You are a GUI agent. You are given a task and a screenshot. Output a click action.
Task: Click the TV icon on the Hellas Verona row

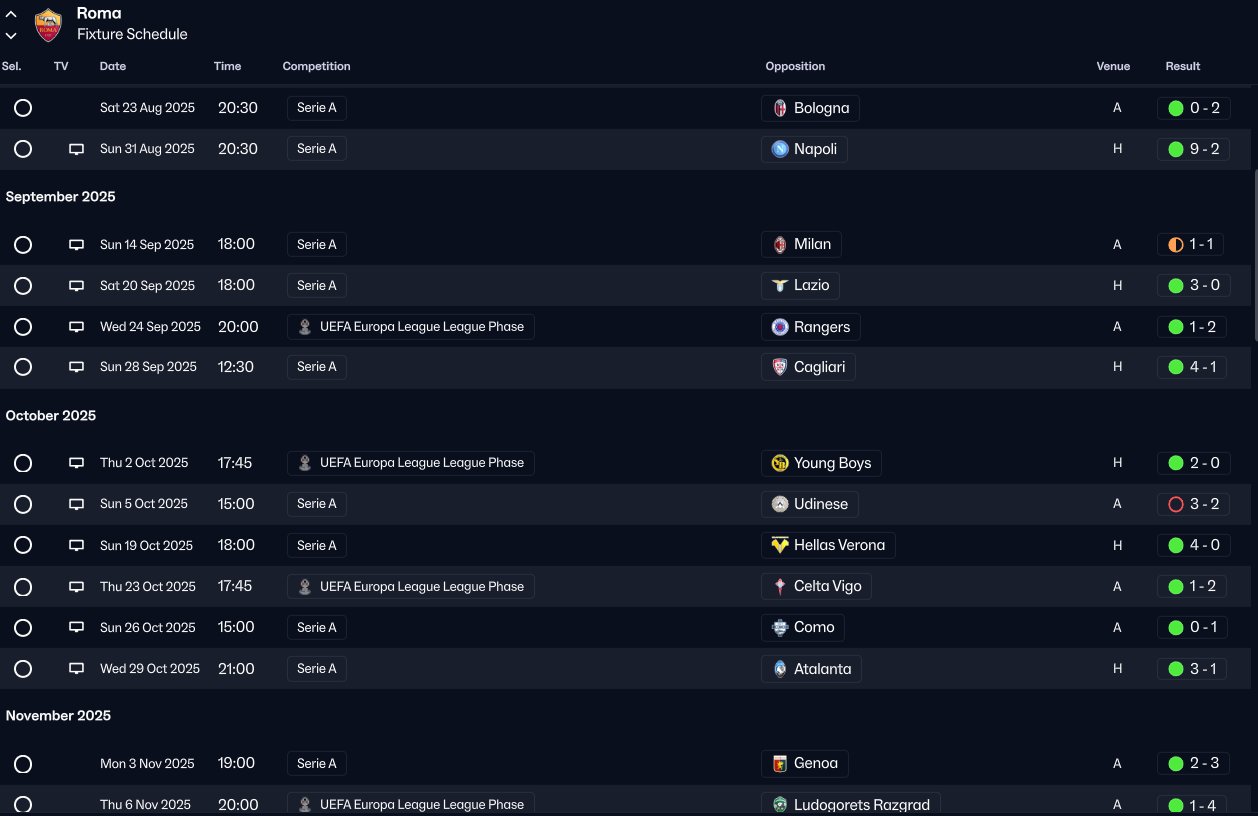coord(76,545)
